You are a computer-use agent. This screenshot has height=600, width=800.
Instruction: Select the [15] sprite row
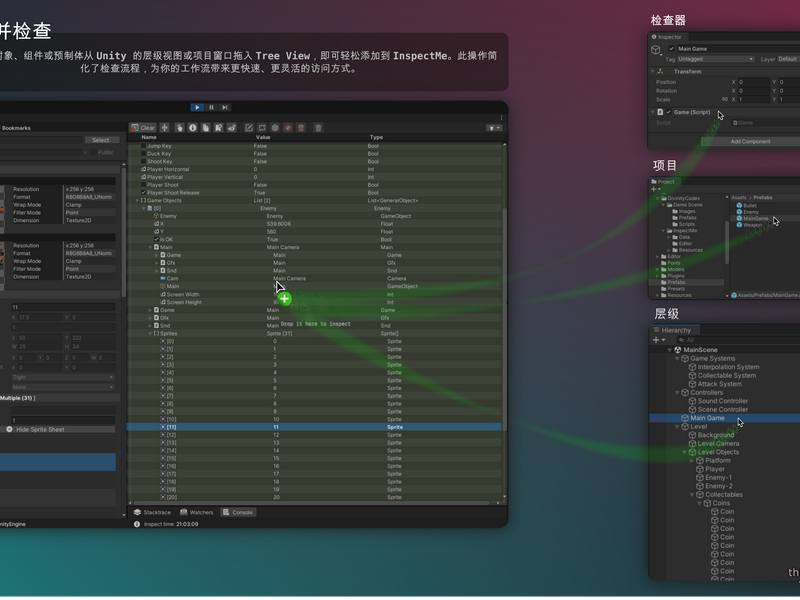tap(314, 459)
